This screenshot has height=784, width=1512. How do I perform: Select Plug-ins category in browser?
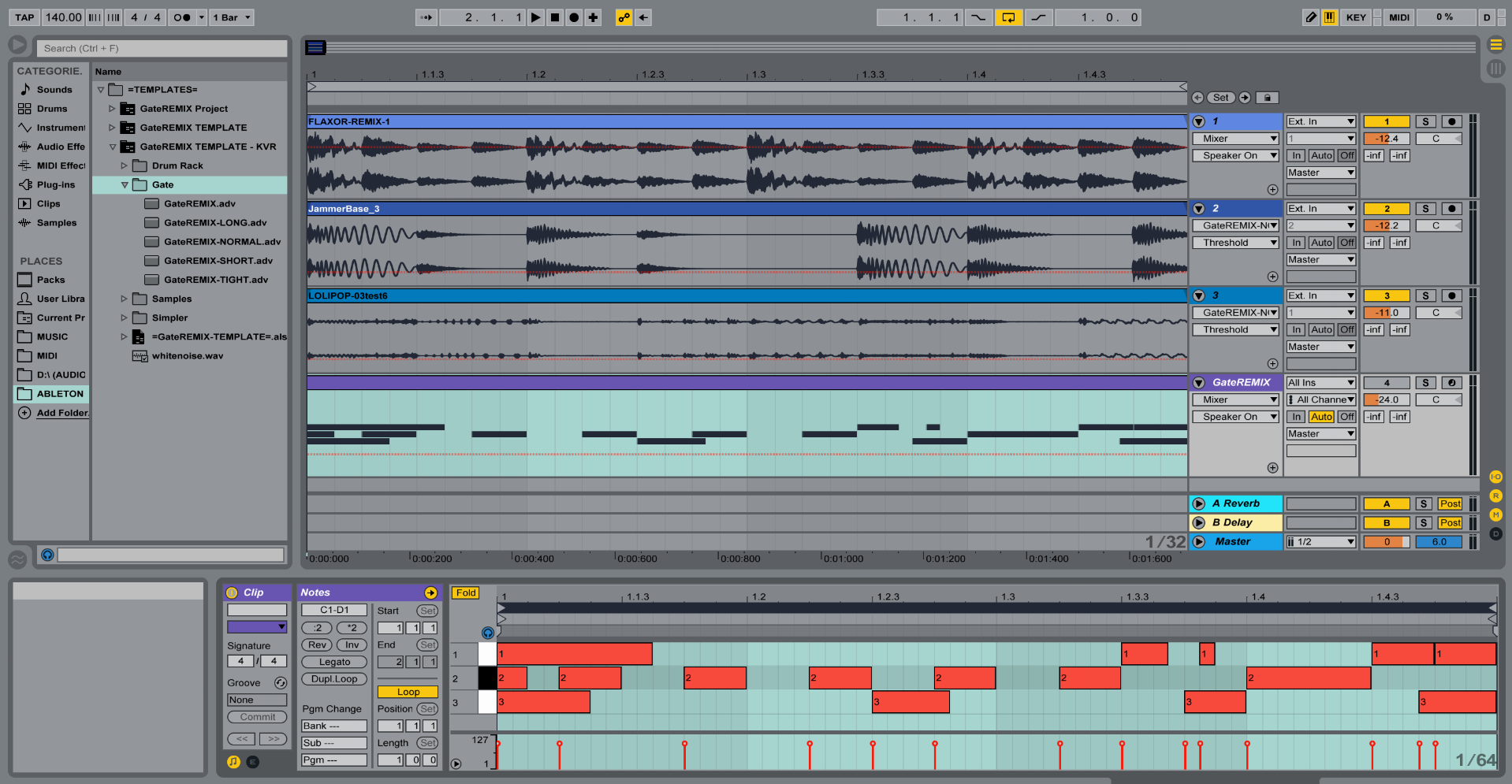[x=56, y=184]
